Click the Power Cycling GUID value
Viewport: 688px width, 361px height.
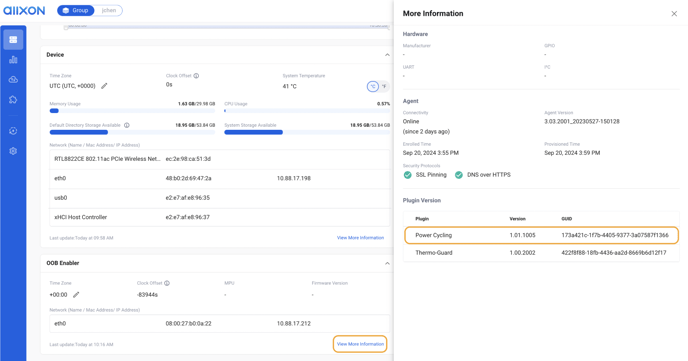pos(615,235)
